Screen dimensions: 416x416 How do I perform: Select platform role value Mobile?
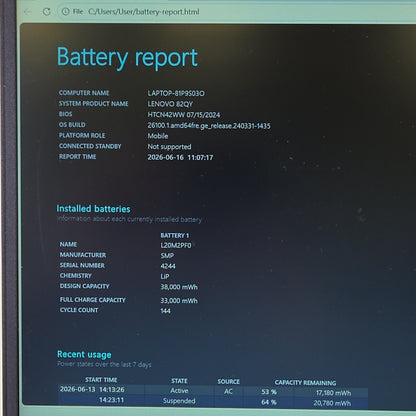(x=158, y=136)
